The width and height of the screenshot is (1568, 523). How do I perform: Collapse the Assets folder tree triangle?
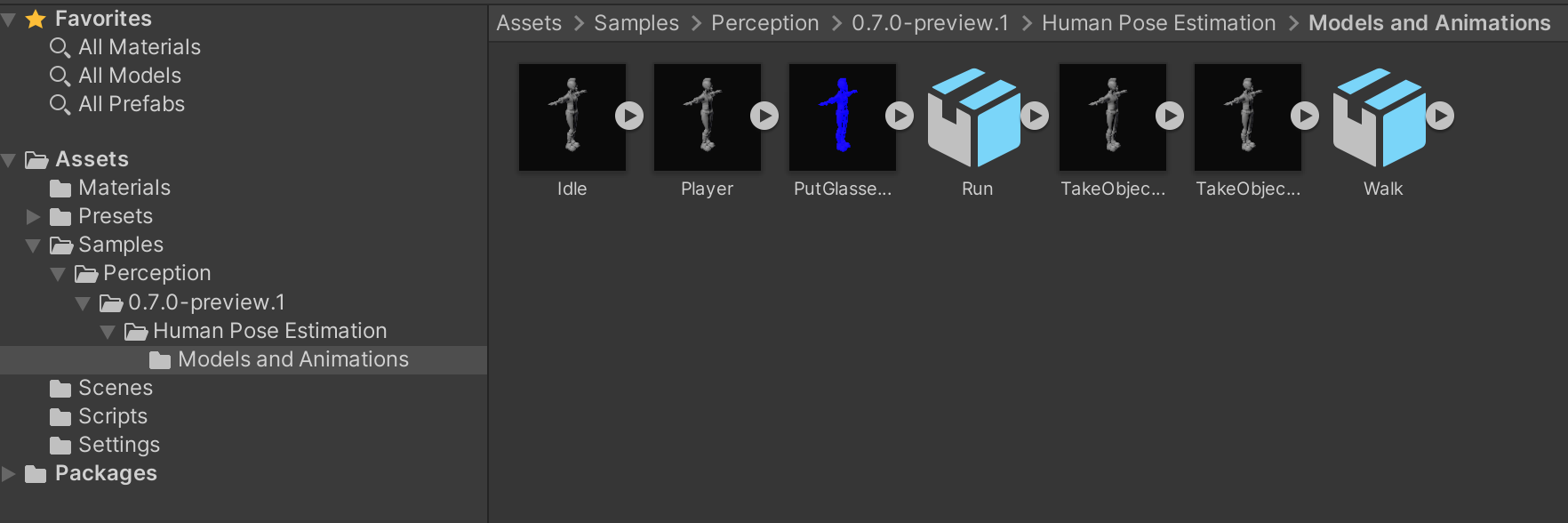pos(9,160)
